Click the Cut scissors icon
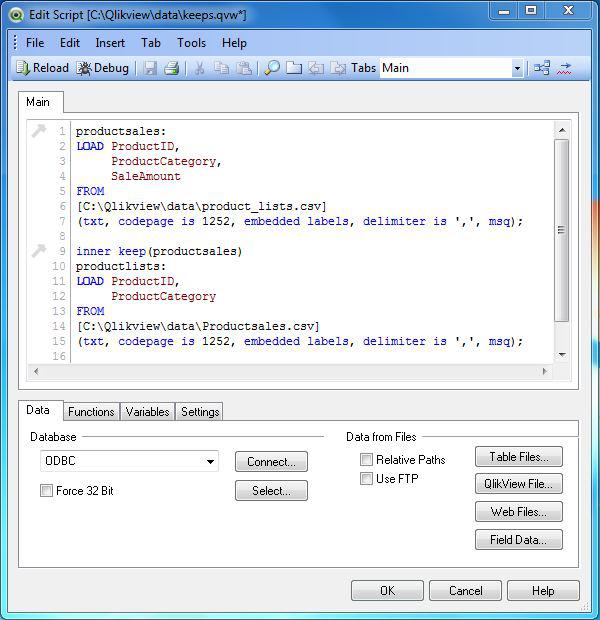 (200, 68)
